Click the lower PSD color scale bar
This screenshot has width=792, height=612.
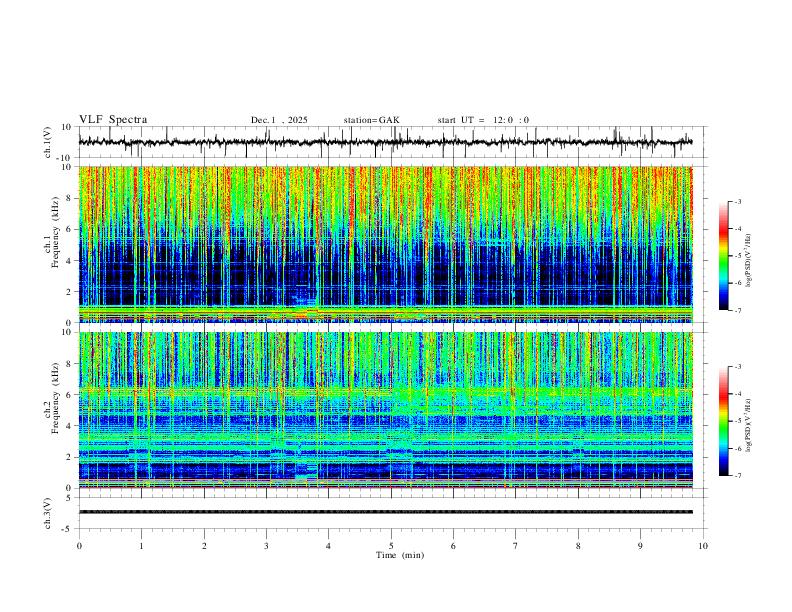(x=724, y=421)
